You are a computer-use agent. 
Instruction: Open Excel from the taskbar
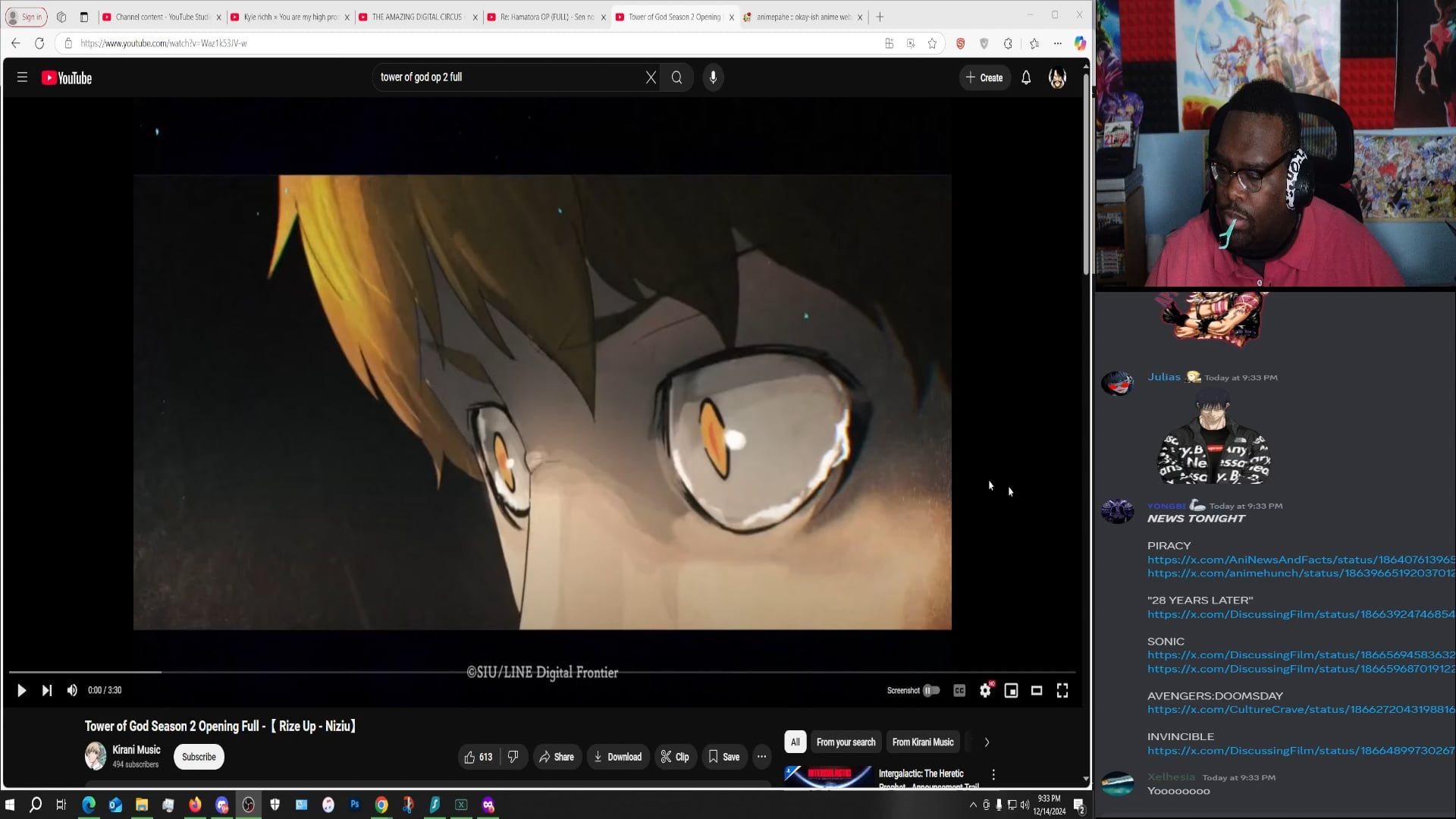pyautogui.click(x=461, y=805)
